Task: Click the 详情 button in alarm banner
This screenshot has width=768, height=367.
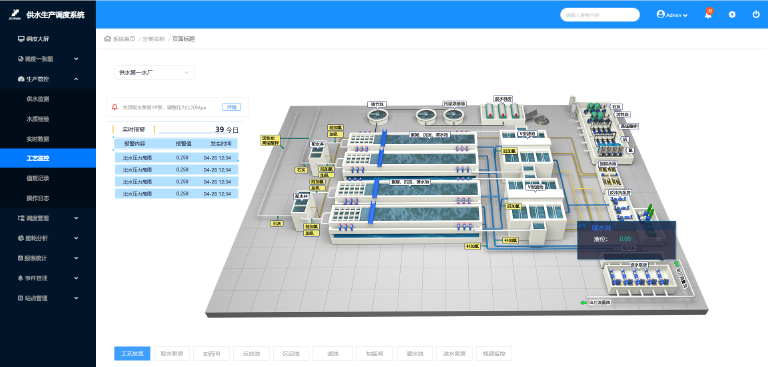Action: 232,107
